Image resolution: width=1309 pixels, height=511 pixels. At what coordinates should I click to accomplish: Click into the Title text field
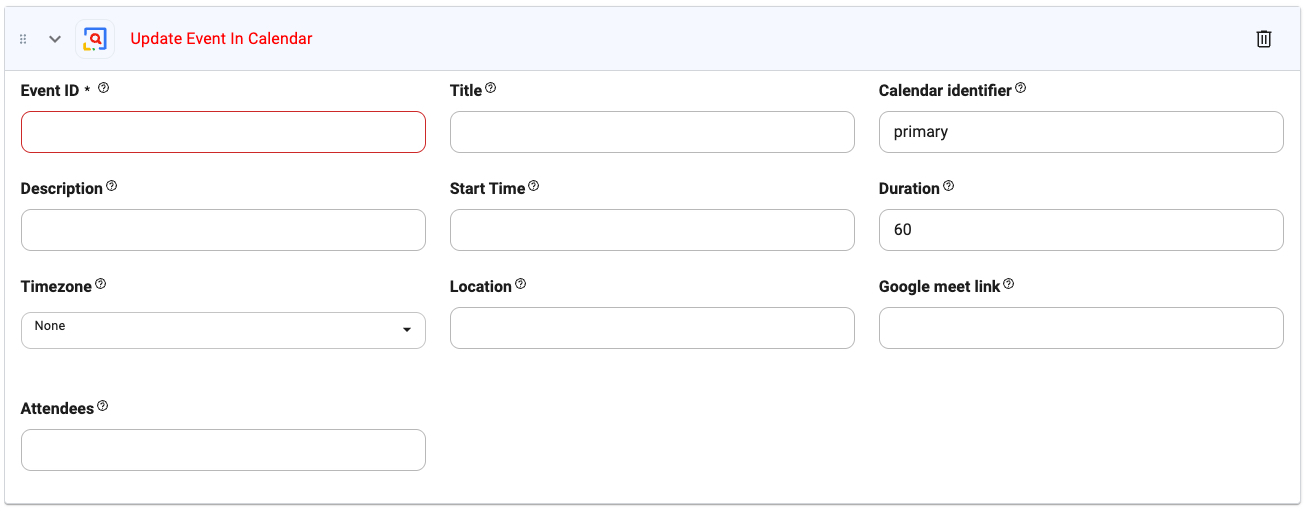coord(652,132)
